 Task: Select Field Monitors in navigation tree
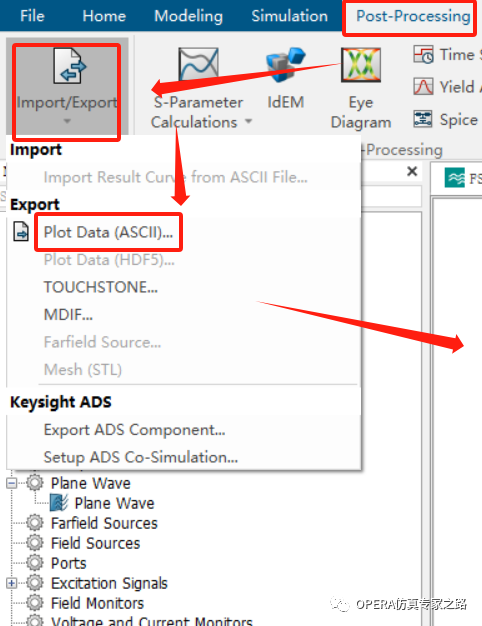pos(97,603)
